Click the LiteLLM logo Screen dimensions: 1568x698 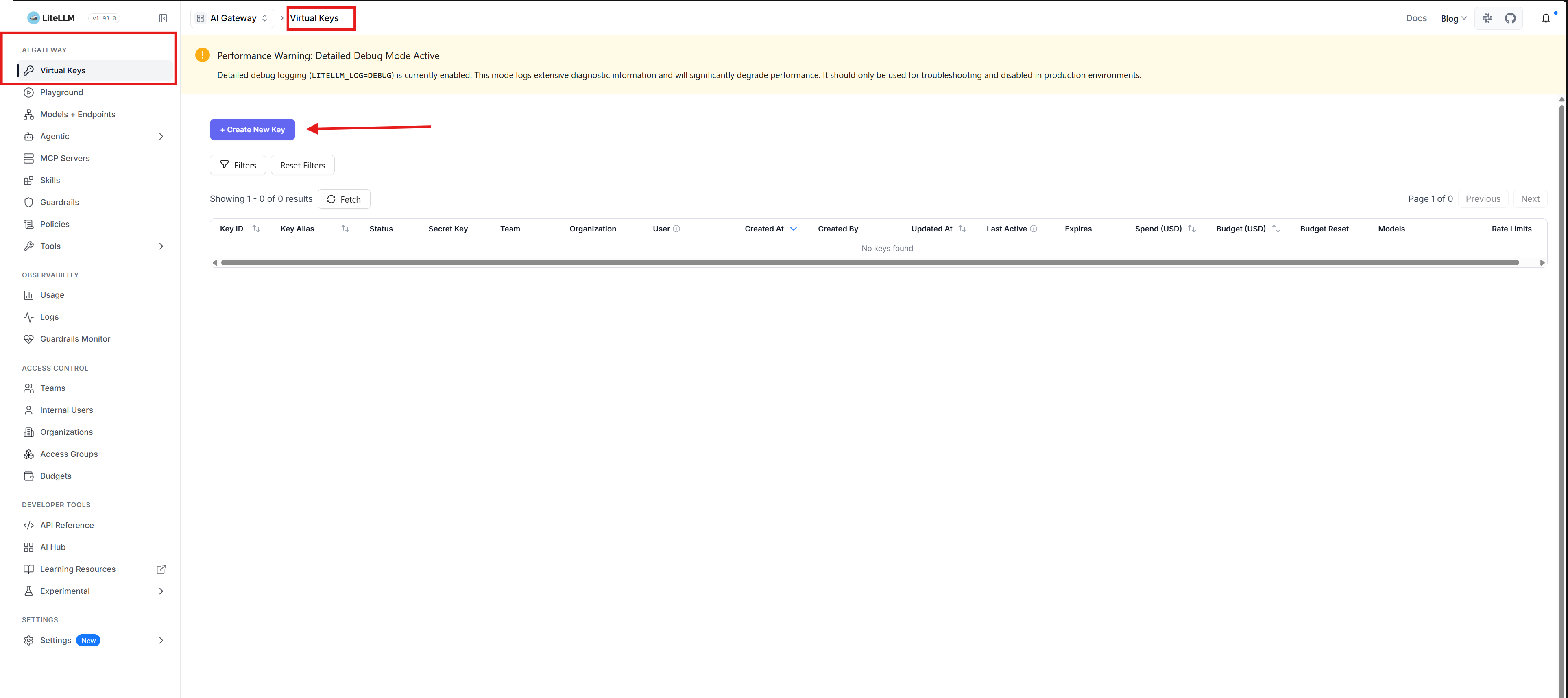(51, 18)
